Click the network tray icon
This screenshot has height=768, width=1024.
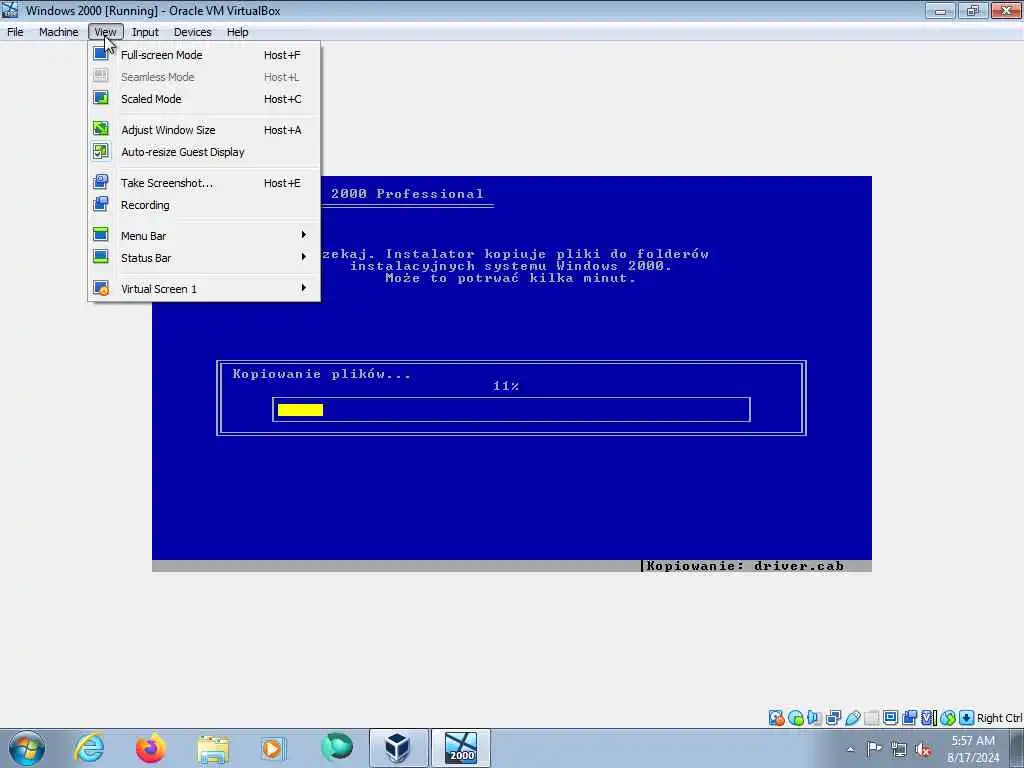click(x=899, y=749)
